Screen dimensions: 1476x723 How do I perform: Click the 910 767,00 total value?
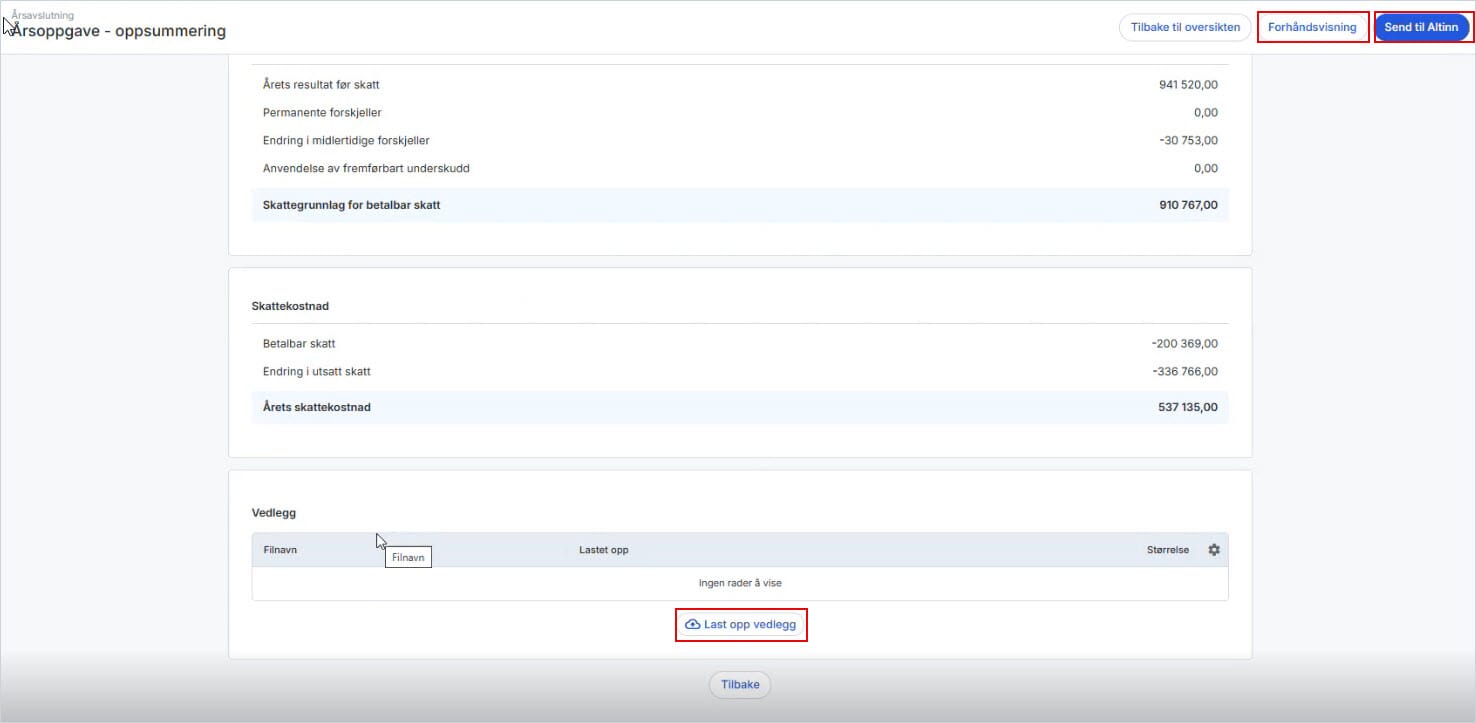(1188, 205)
